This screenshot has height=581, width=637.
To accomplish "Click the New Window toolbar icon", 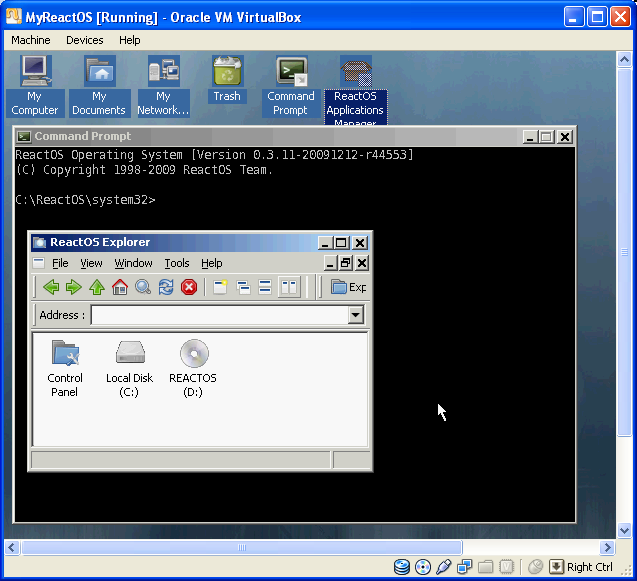I will pos(220,287).
